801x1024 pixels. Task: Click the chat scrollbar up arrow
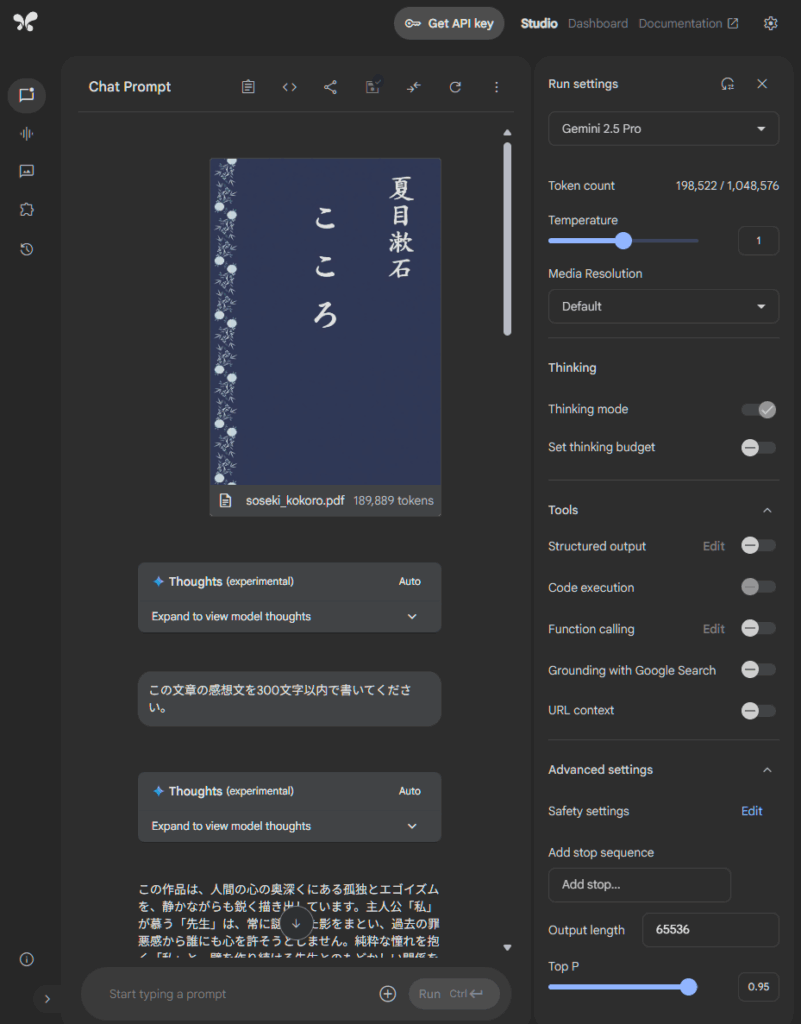tap(507, 133)
